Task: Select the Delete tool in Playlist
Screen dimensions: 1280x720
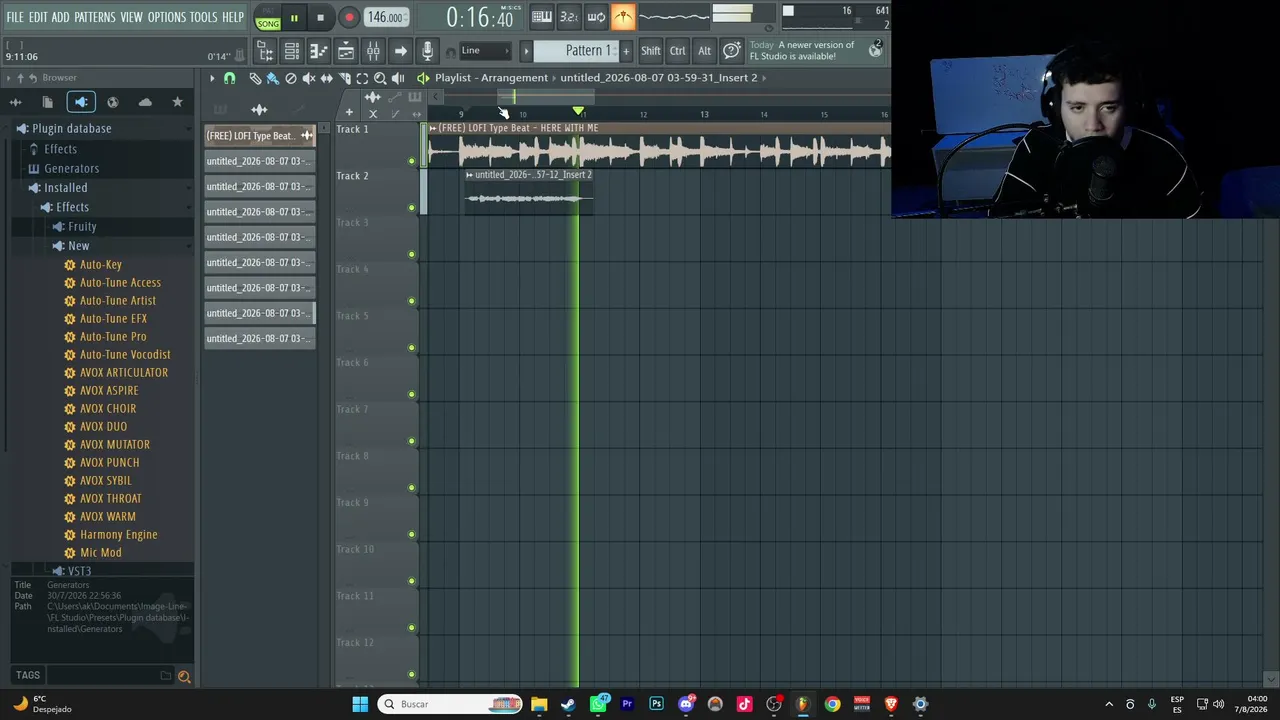Action: [x=290, y=78]
